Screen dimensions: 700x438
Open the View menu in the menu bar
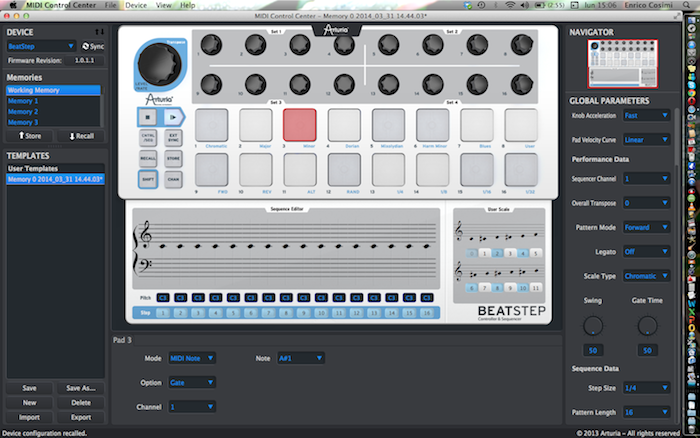point(161,6)
